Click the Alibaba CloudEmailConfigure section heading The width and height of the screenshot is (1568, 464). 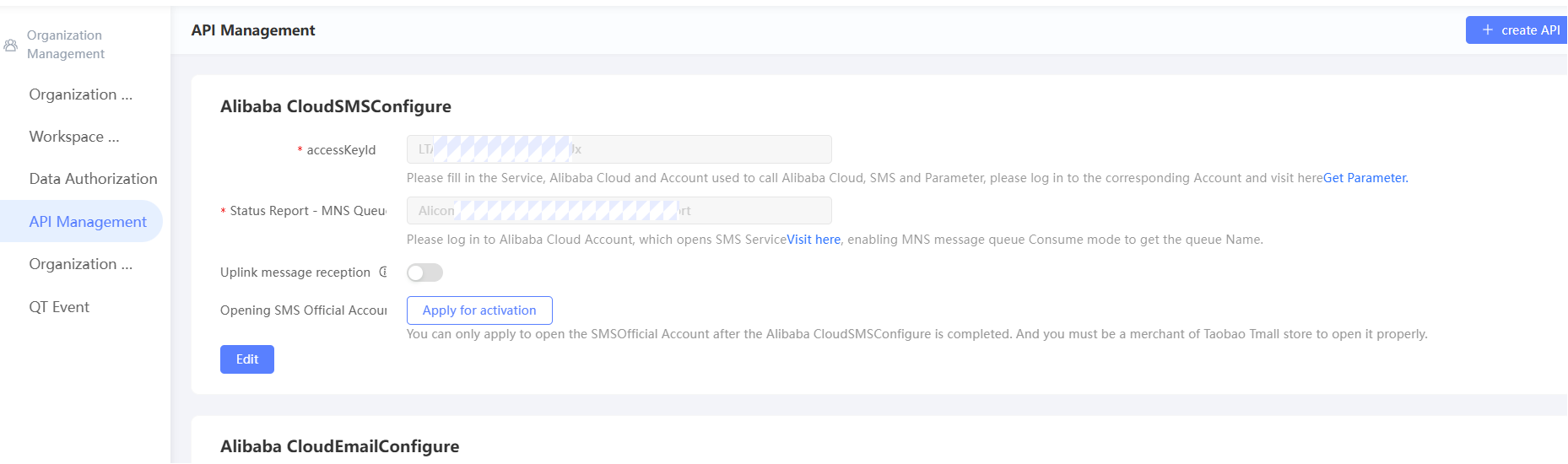[339, 446]
